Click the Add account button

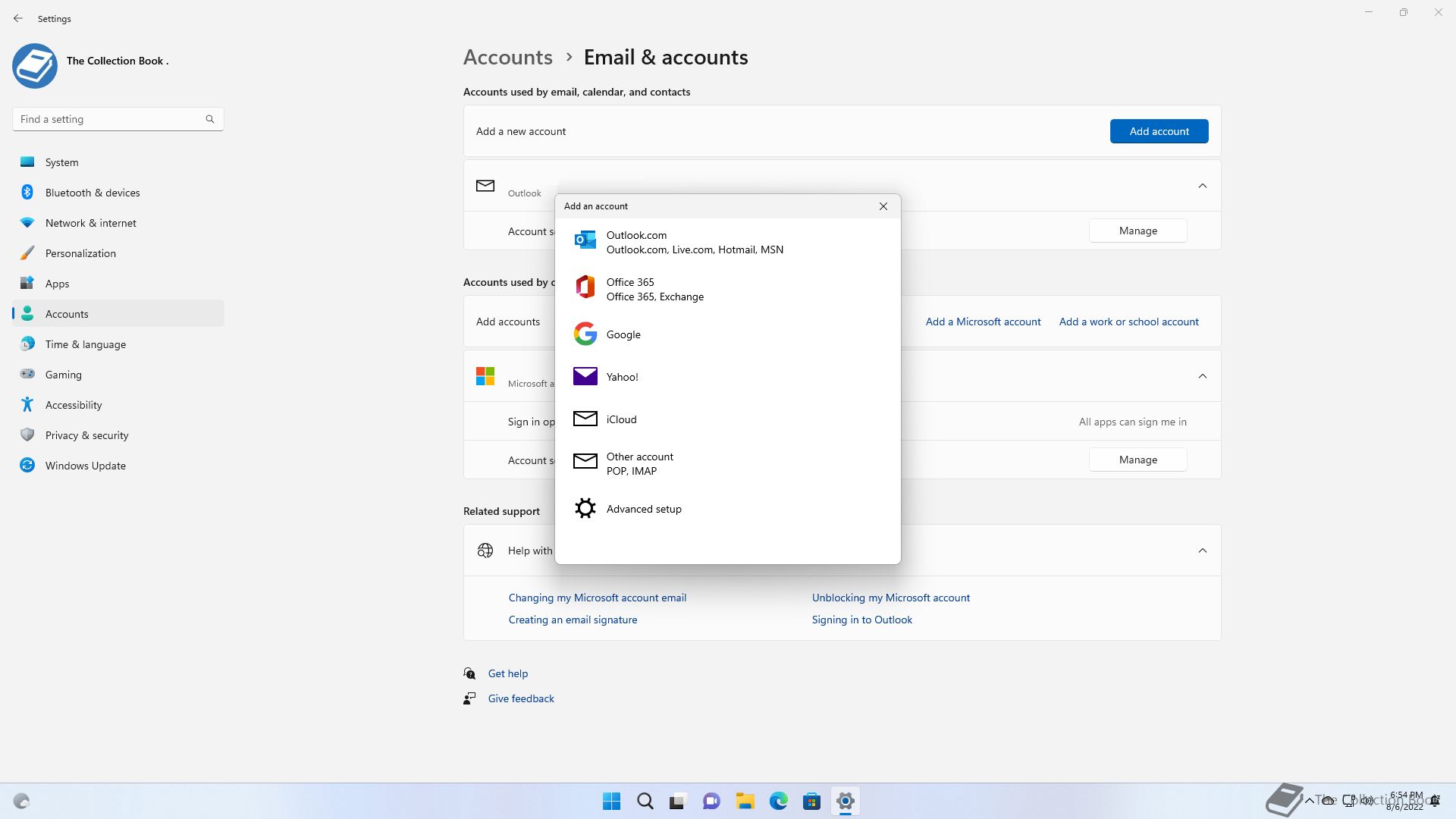[x=1159, y=131]
